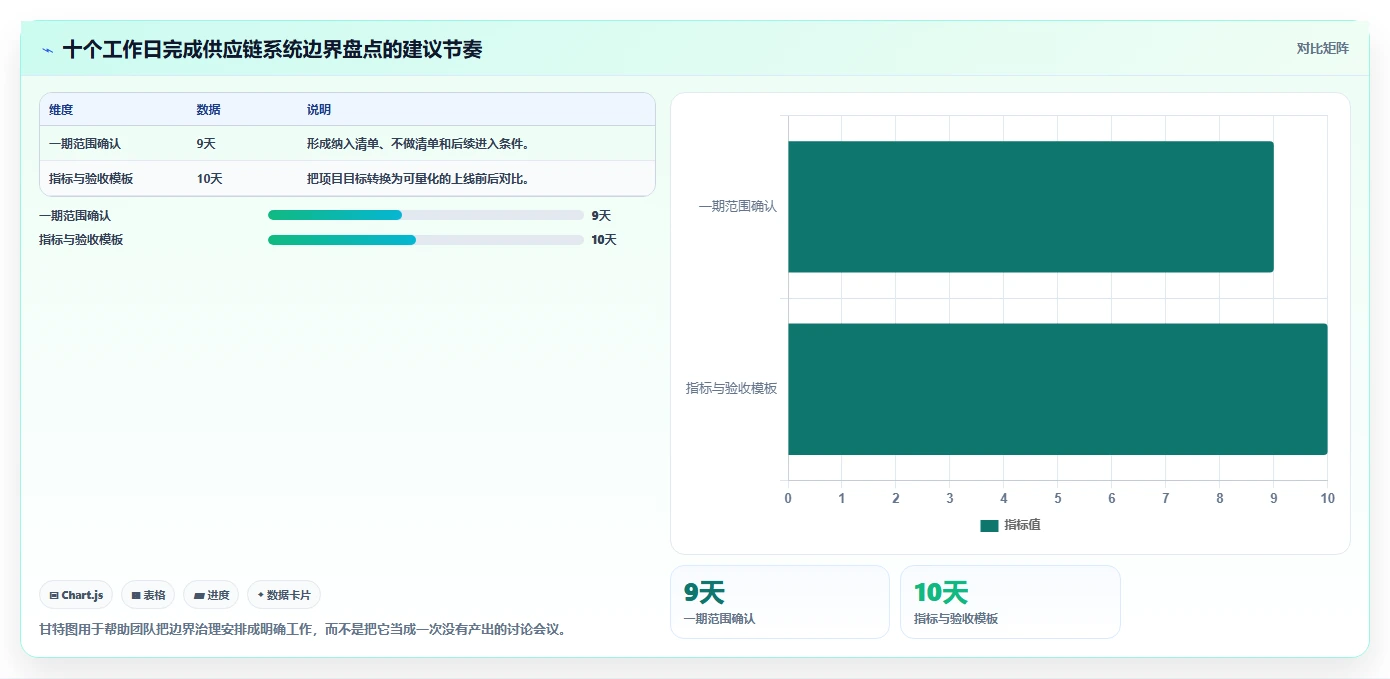Click the x-axis tick label 5
The width and height of the screenshot is (1390, 679).
[x=1058, y=498]
